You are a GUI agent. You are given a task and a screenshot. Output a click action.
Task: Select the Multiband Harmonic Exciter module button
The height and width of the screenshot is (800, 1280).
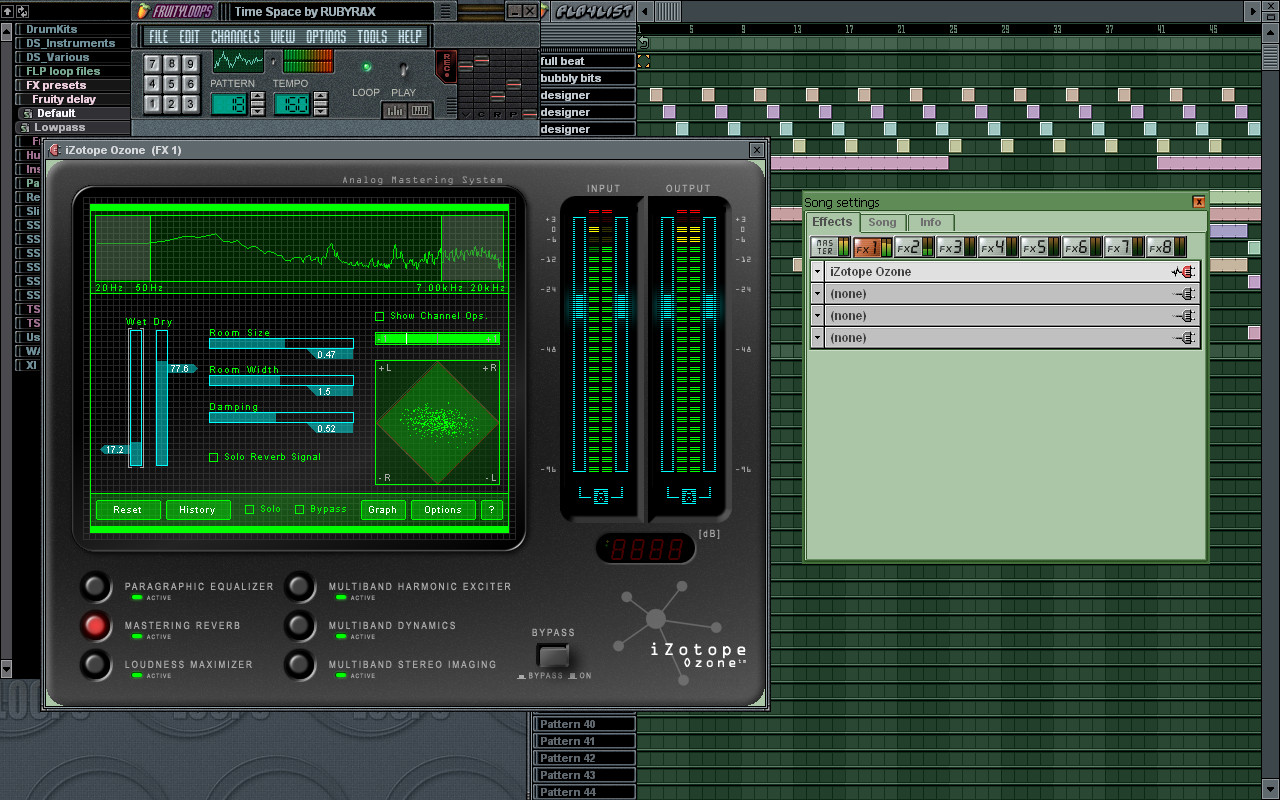tap(300, 587)
